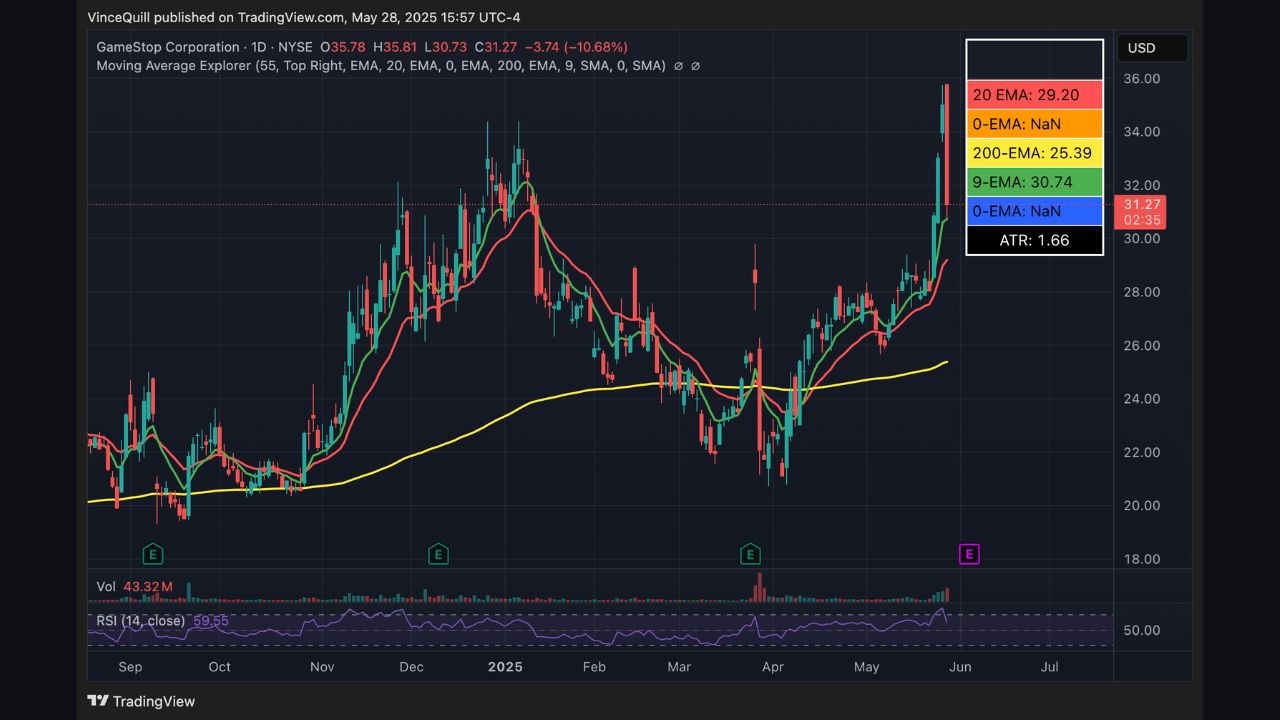The image size is (1280, 720).
Task: Click the GameStop Corporation symbol title
Action: (x=167, y=47)
